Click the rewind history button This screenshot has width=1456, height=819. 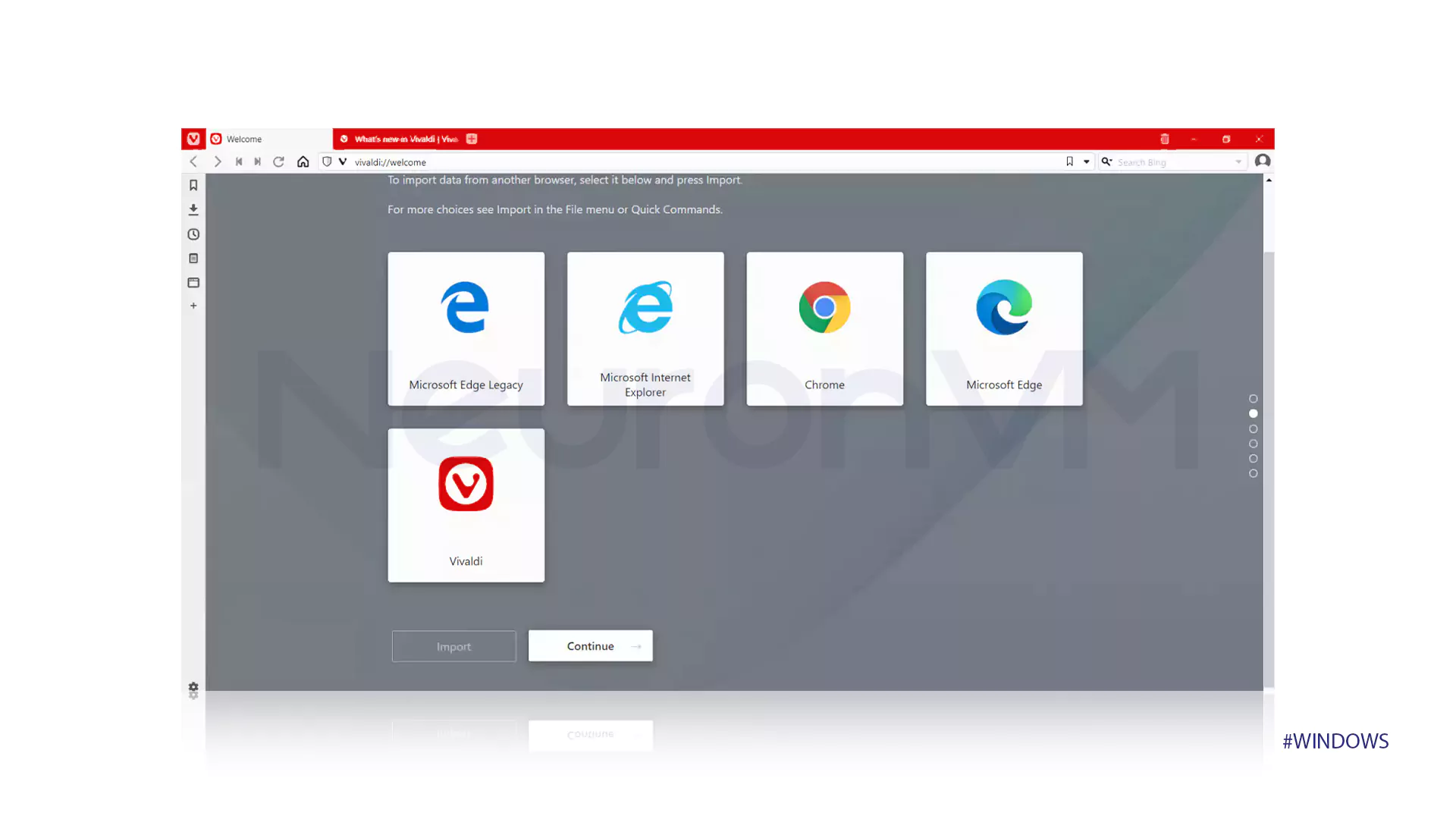point(239,162)
